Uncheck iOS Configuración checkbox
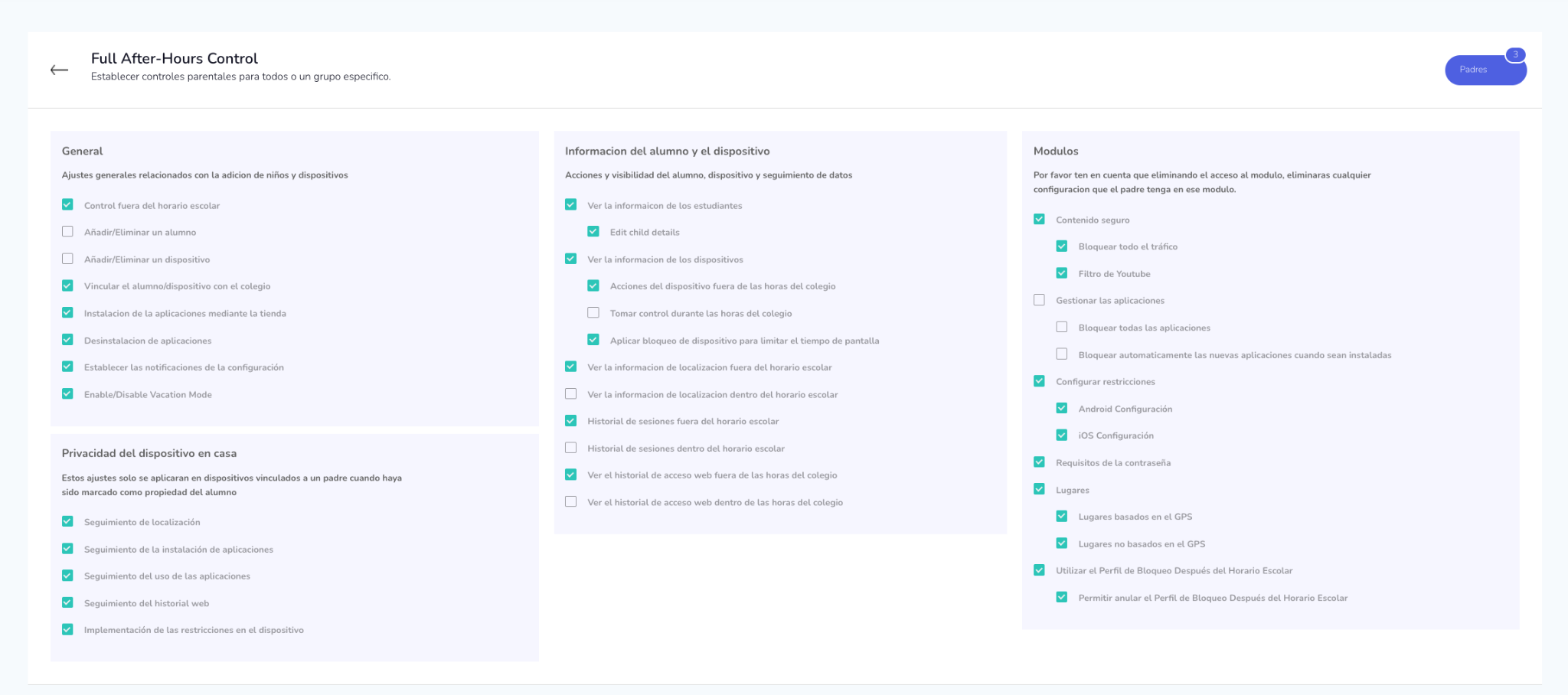The image size is (1568, 695). (x=1062, y=436)
